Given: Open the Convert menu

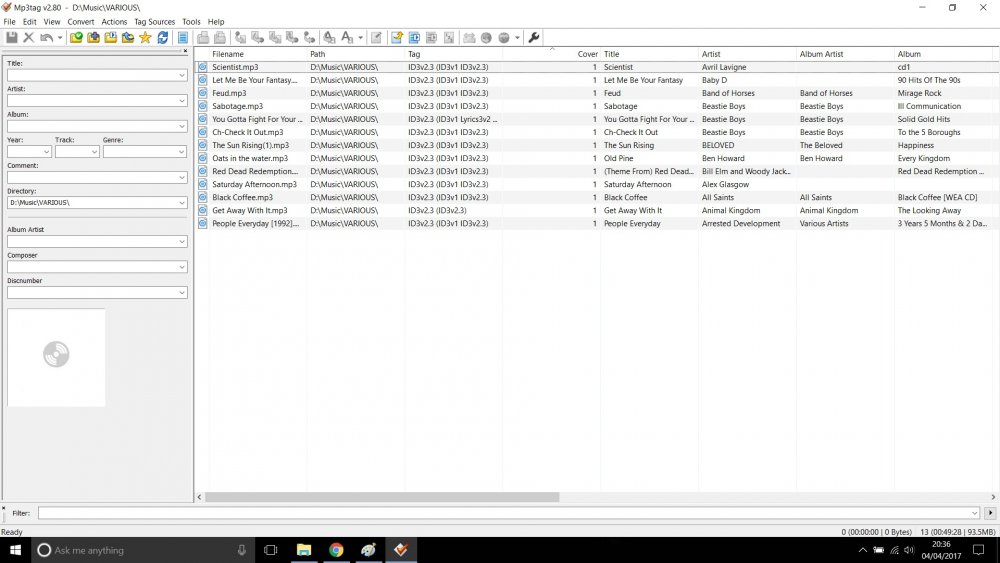Looking at the screenshot, I should point(81,22).
